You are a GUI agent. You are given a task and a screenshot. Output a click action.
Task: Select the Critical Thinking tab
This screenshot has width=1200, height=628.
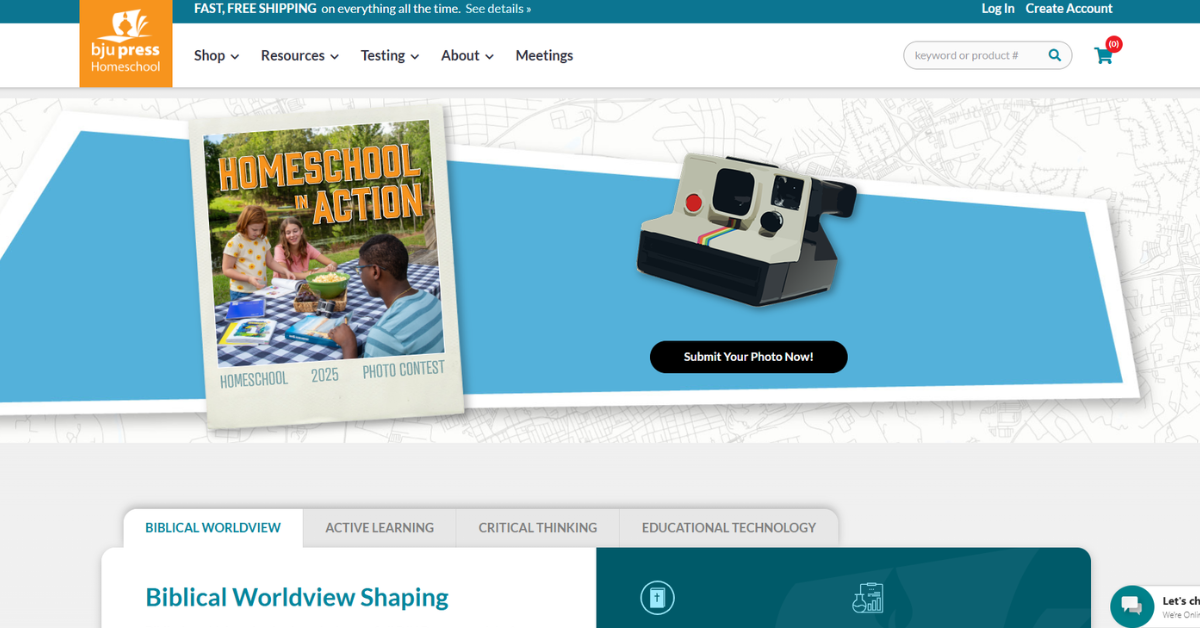click(537, 528)
